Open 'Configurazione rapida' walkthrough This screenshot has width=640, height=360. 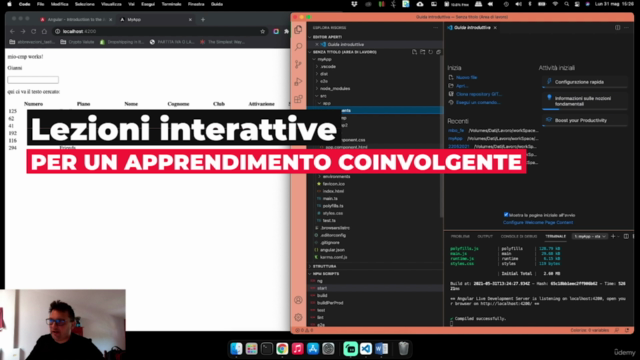[584, 82]
